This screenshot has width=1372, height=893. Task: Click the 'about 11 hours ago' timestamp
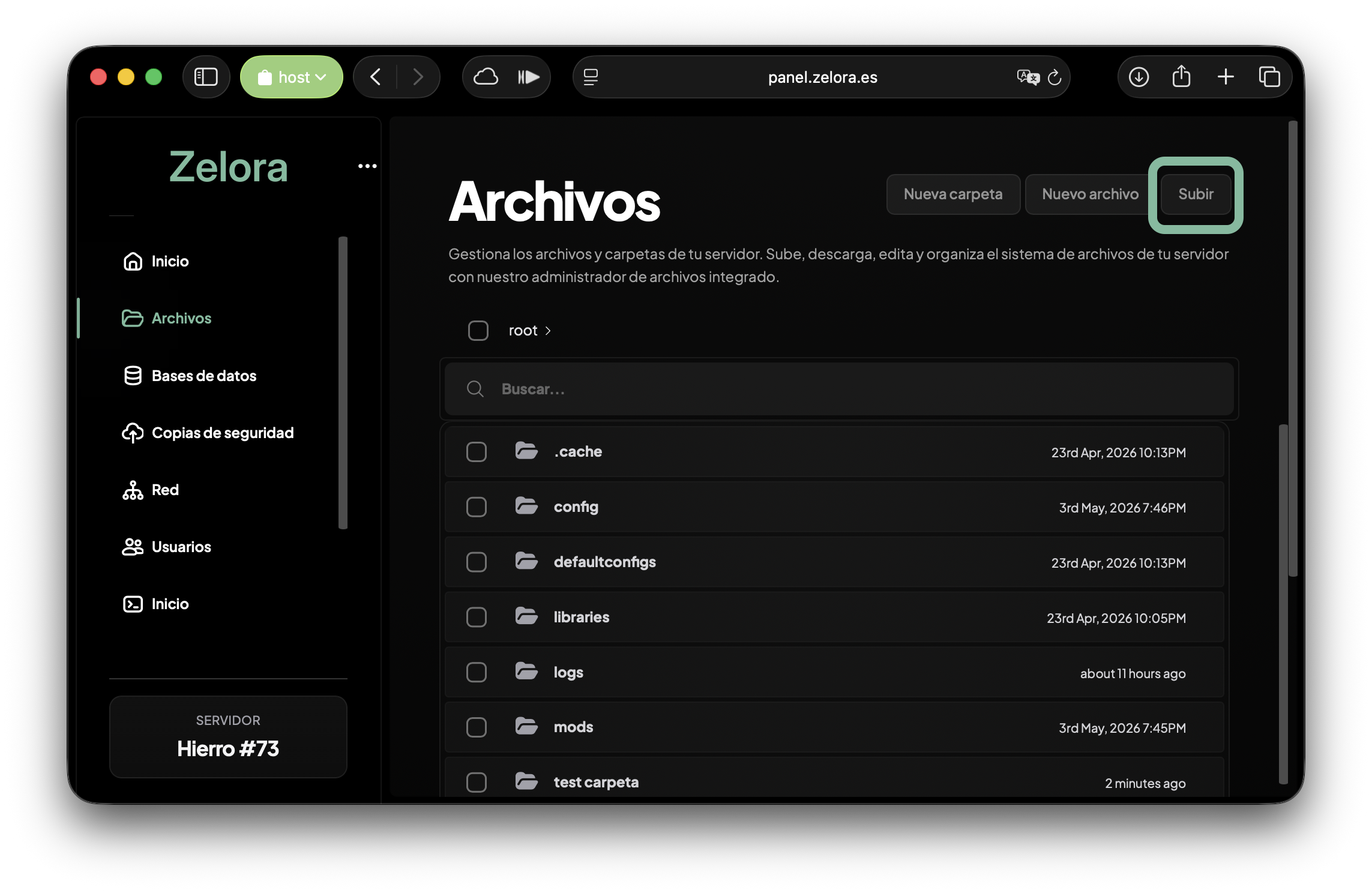click(x=1133, y=673)
